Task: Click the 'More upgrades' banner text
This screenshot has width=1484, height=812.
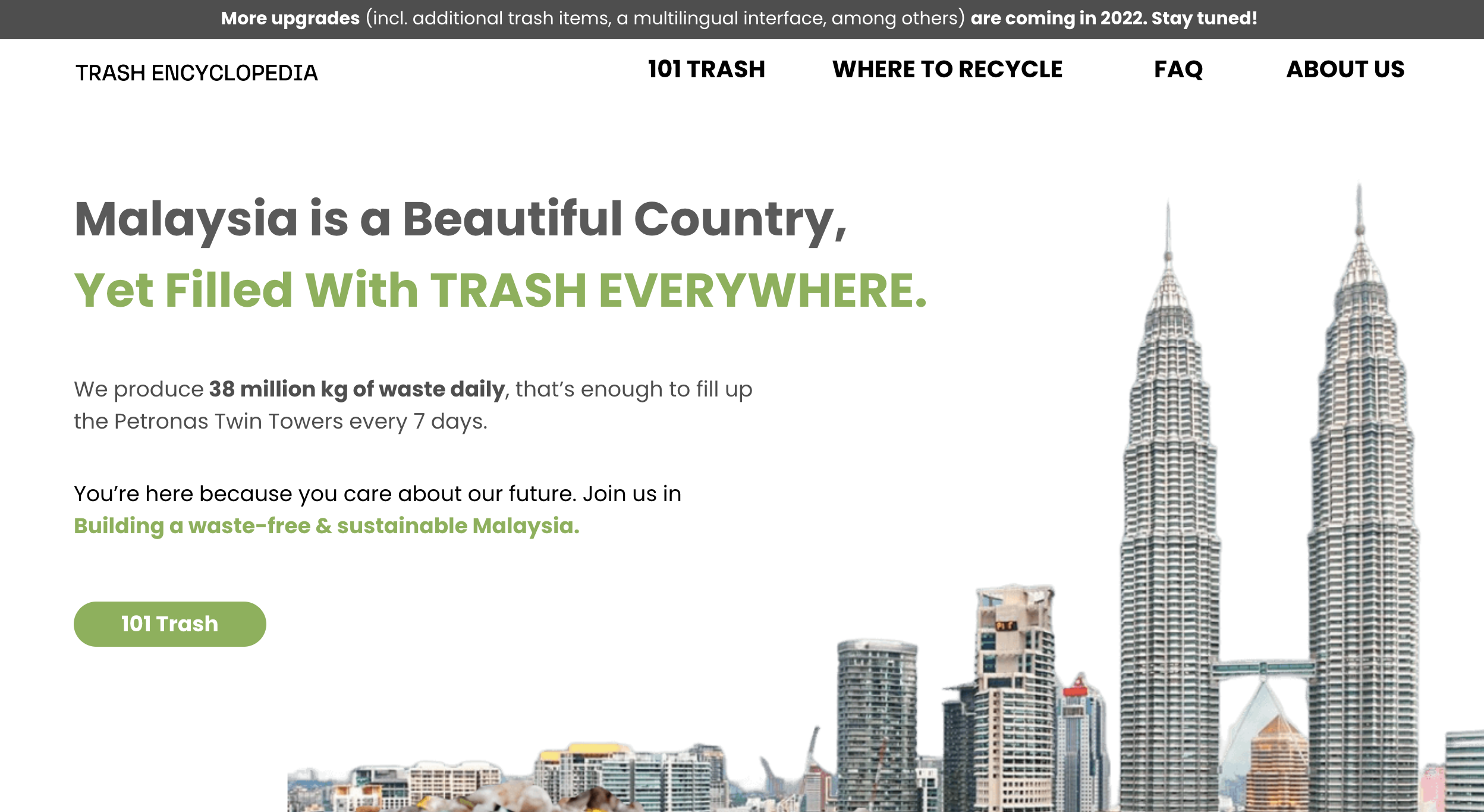Action: (x=290, y=18)
